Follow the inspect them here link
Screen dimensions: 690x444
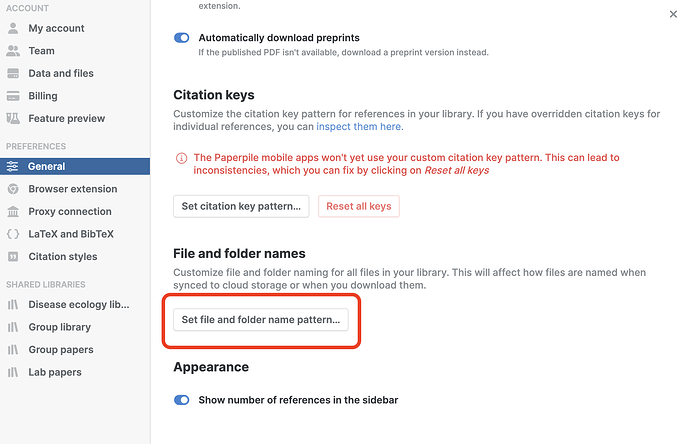click(360, 127)
